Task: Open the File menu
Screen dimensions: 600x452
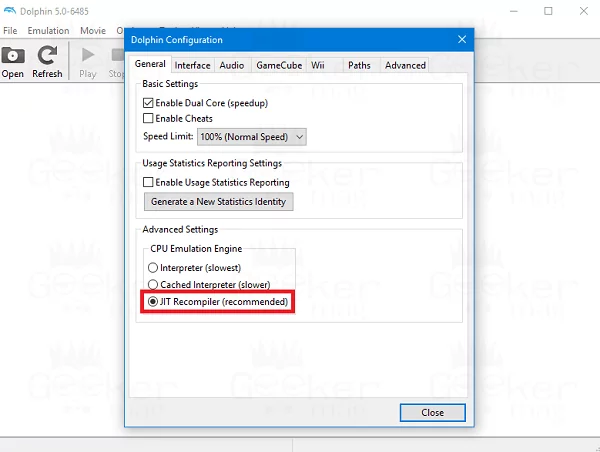Action: pos(10,31)
